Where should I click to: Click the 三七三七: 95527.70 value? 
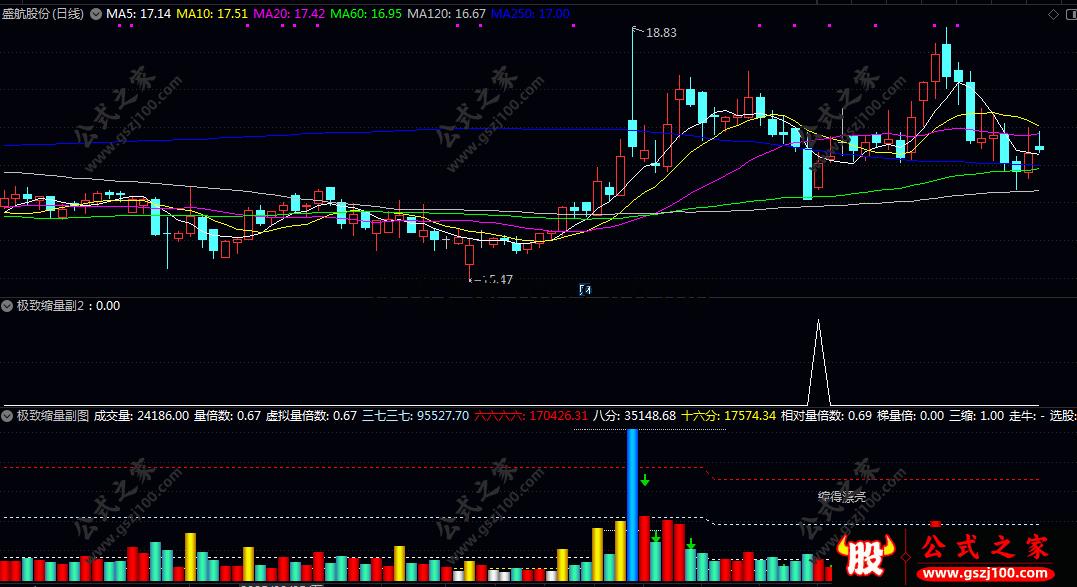pos(416,416)
